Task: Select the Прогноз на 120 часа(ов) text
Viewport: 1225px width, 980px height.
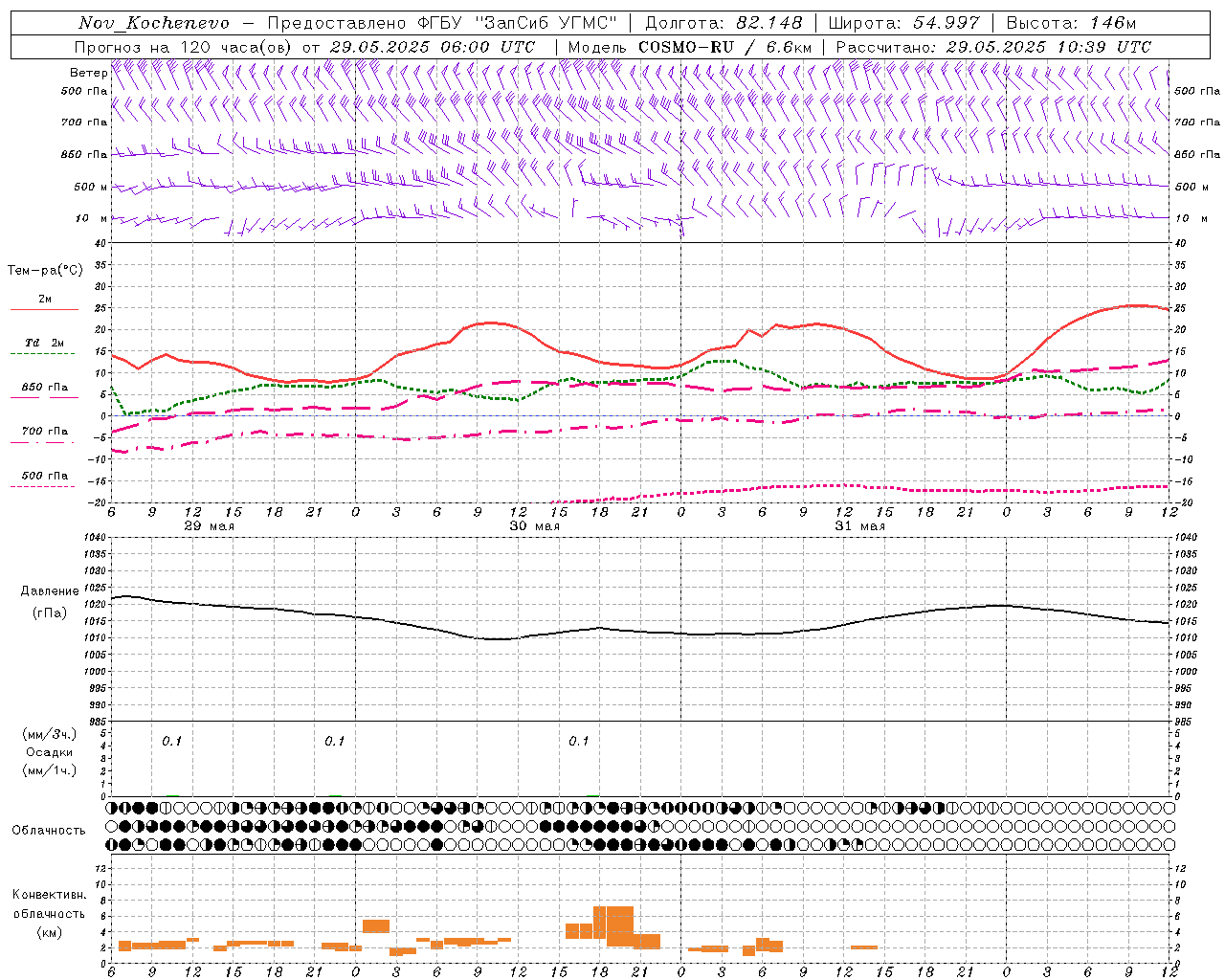Action: coord(185,47)
